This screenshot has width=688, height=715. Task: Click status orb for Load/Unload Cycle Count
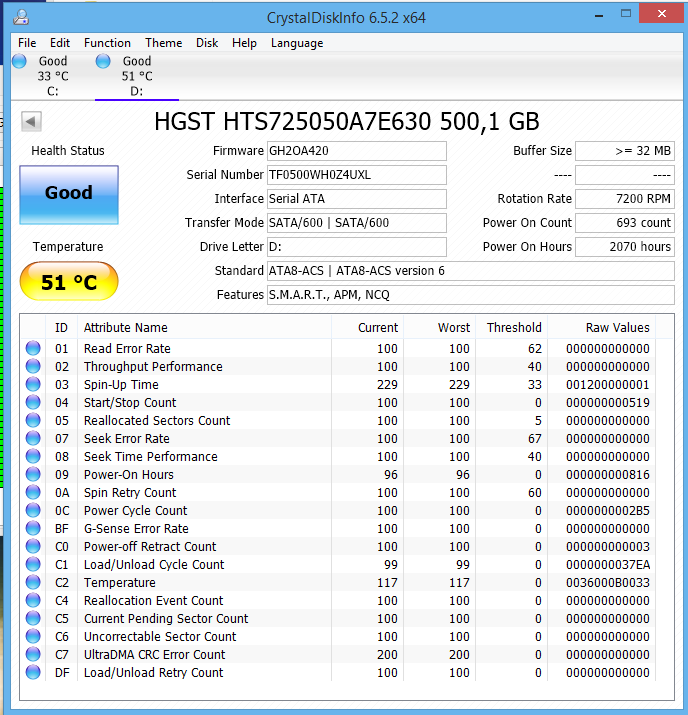coord(33,565)
